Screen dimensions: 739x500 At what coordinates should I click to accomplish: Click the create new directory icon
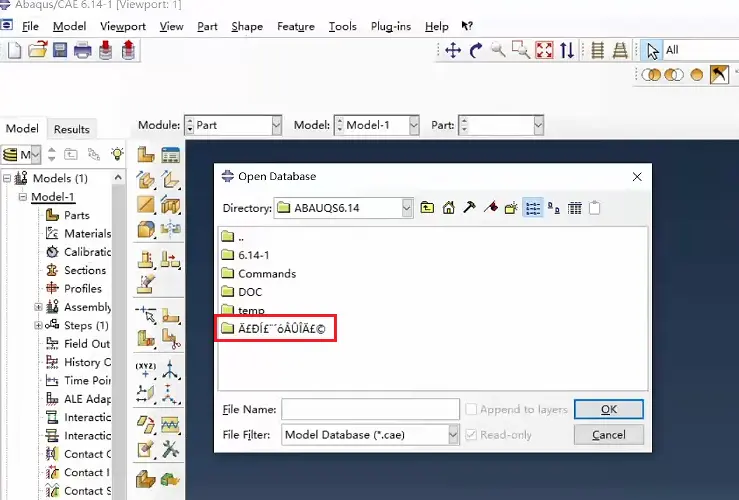tap(511, 208)
